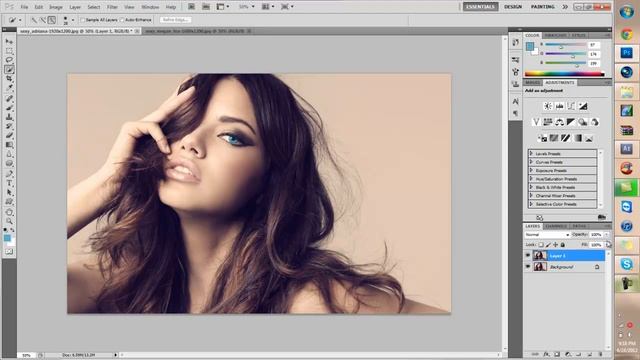This screenshot has width=640, height=360.
Task: Select the Blur tool
Action: tap(9, 154)
